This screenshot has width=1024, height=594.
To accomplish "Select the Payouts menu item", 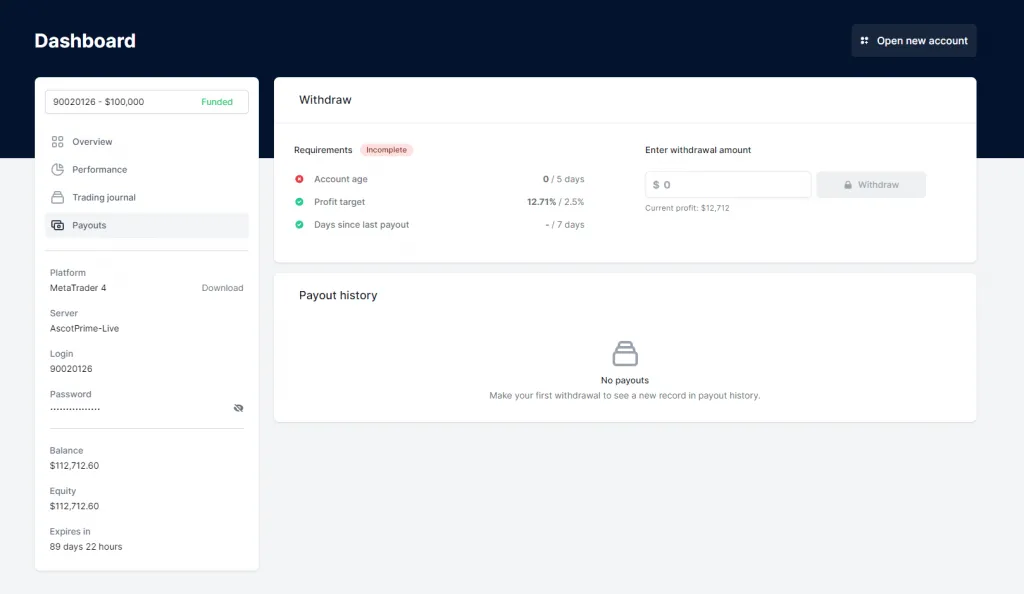I will [x=89, y=225].
